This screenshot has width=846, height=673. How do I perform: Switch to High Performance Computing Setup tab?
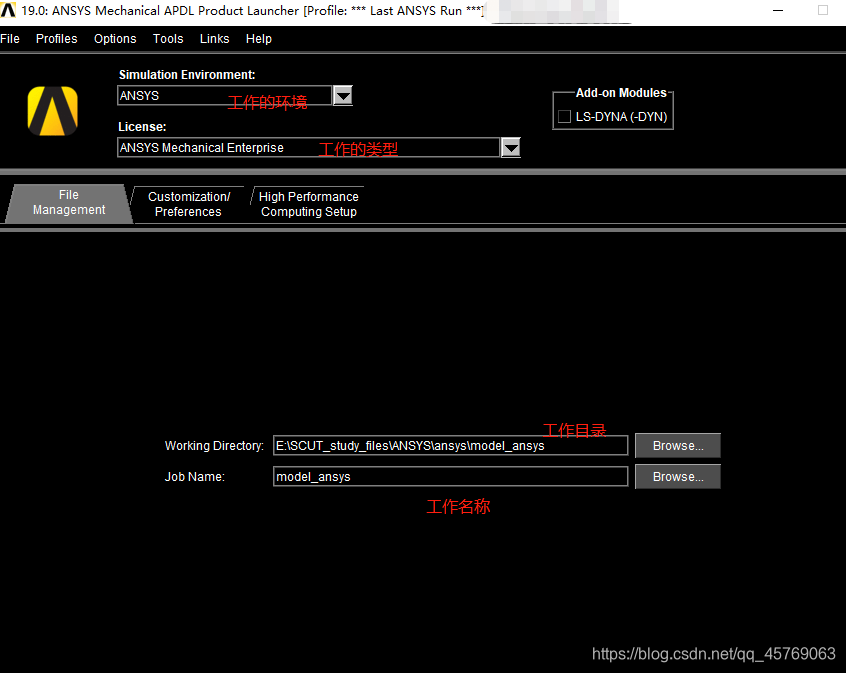[x=309, y=204]
